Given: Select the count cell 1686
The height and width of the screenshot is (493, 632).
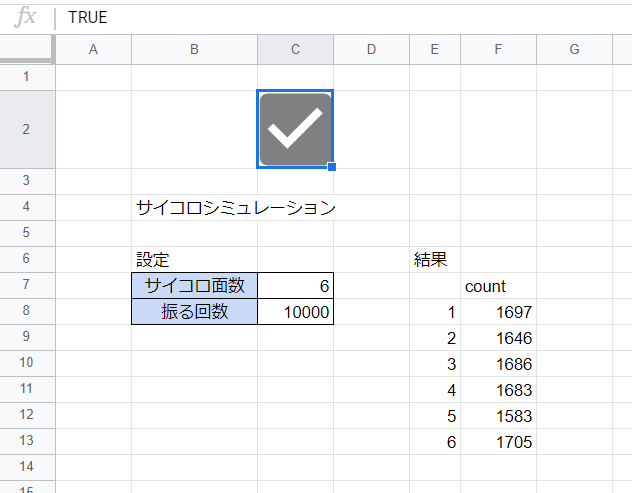Looking at the screenshot, I should coord(498,363).
